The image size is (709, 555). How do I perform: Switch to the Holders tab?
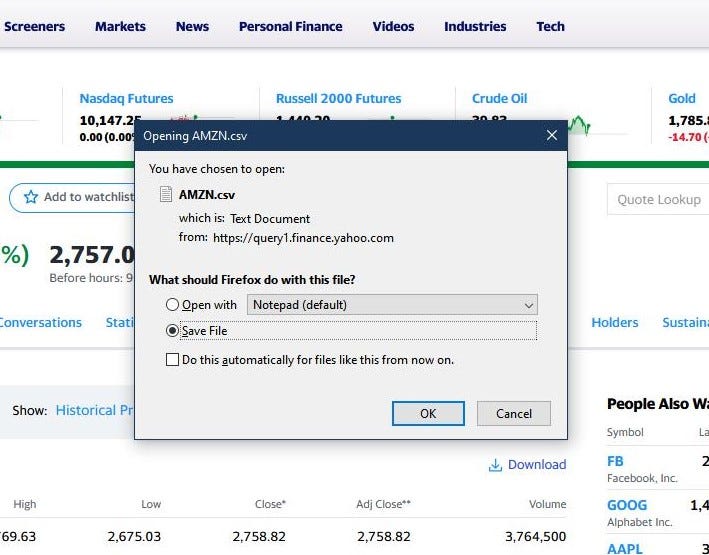(x=614, y=323)
